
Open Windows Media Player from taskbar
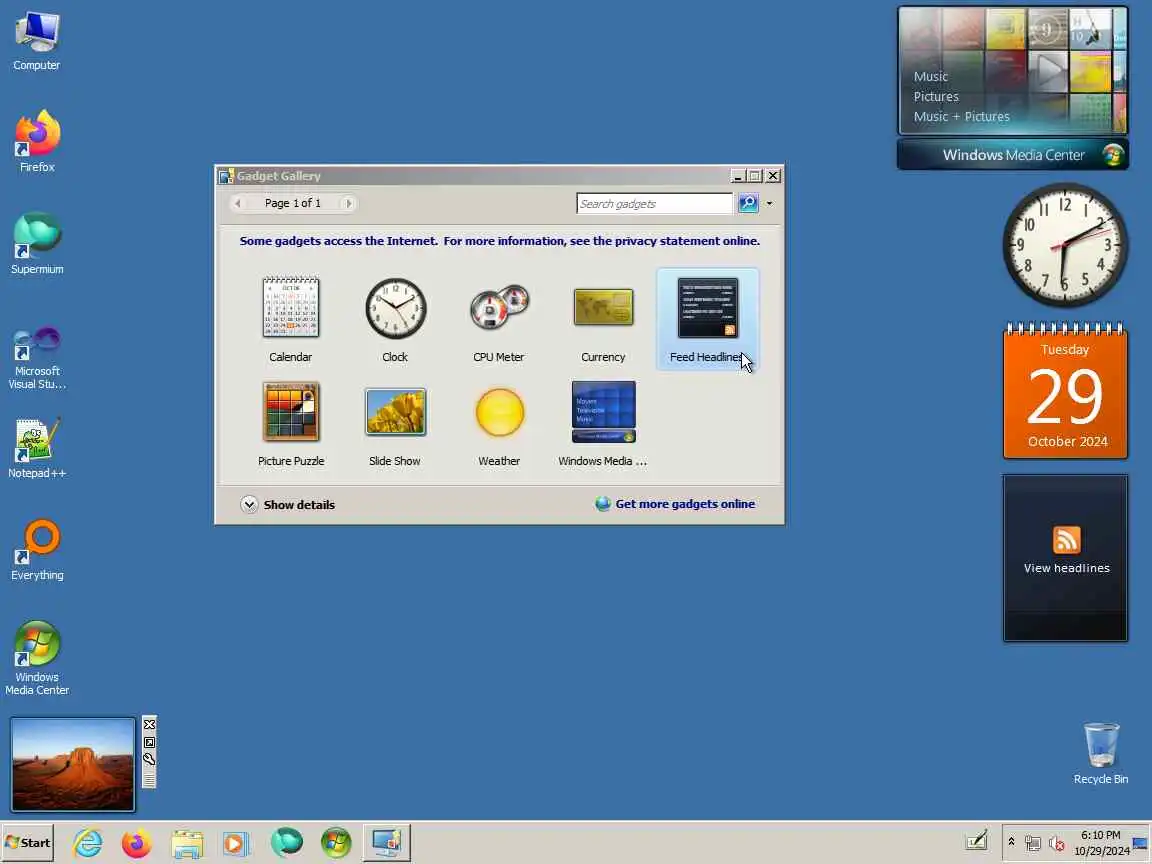pos(236,843)
